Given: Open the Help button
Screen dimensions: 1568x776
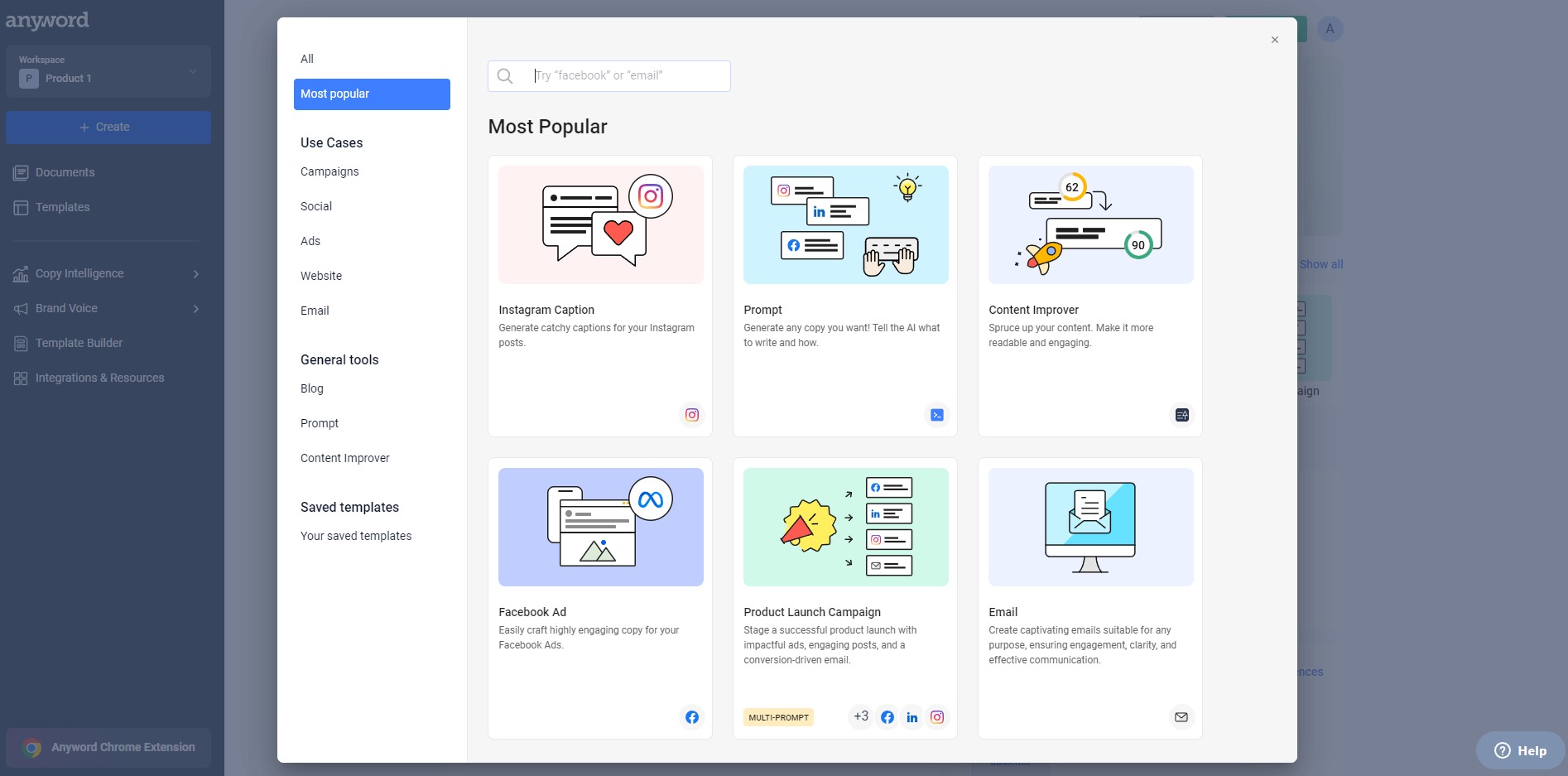Looking at the screenshot, I should (1520, 751).
